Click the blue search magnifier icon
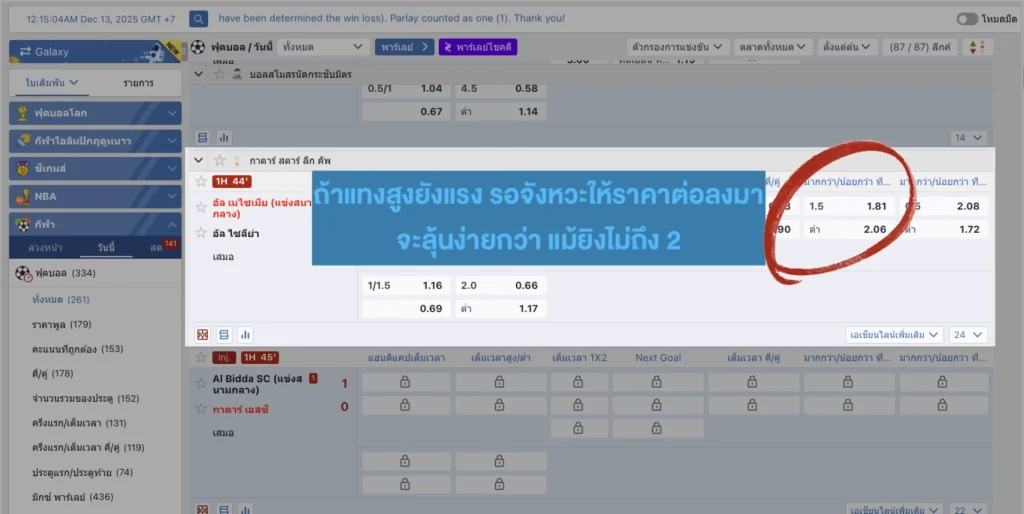 tap(199, 19)
